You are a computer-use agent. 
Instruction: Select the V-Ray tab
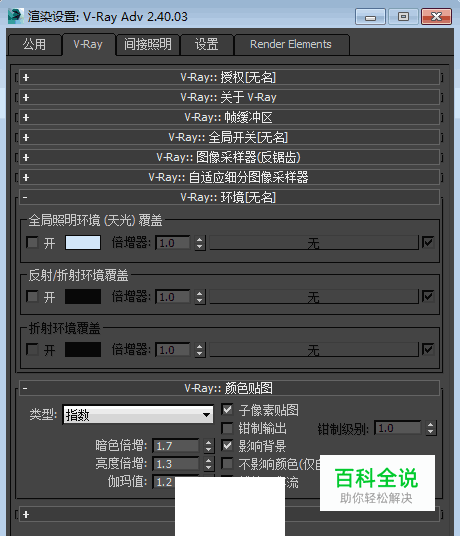[x=88, y=44]
